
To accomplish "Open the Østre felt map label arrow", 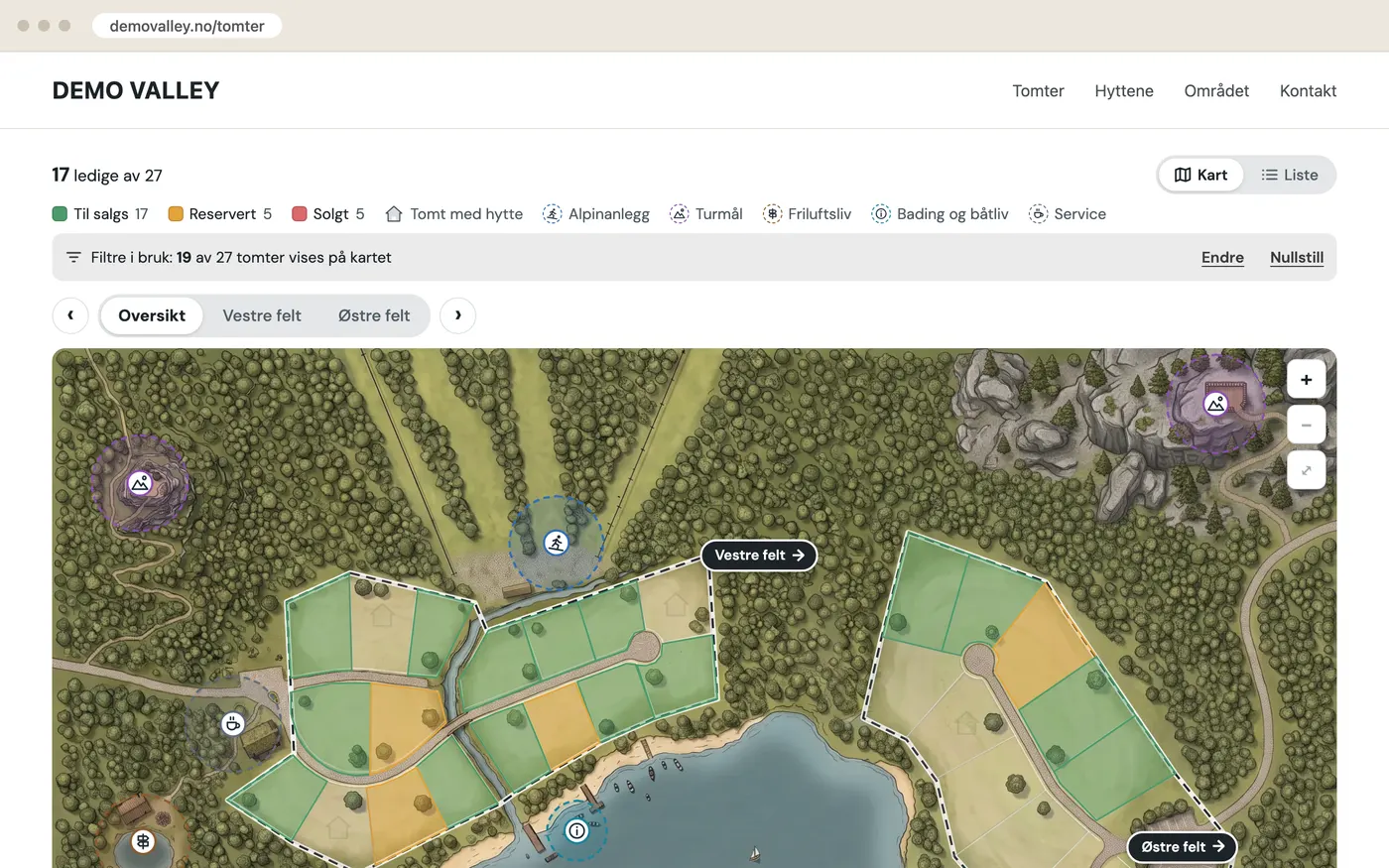I will pyautogui.click(x=1182, y=846).
